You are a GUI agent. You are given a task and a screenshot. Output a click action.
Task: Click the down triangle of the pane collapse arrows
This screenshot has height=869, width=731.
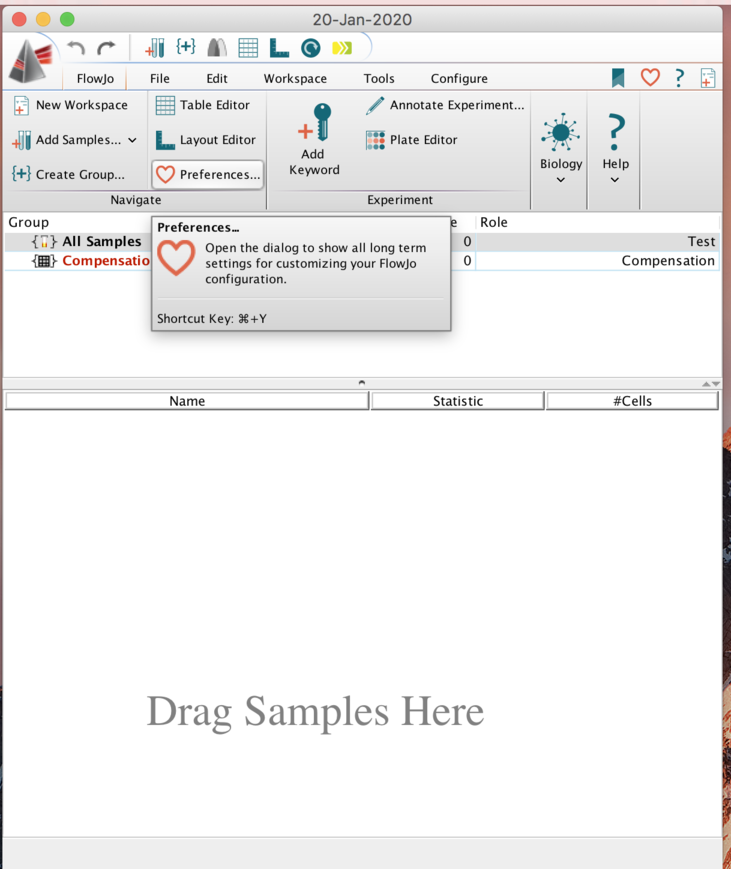tap(715, 384)
